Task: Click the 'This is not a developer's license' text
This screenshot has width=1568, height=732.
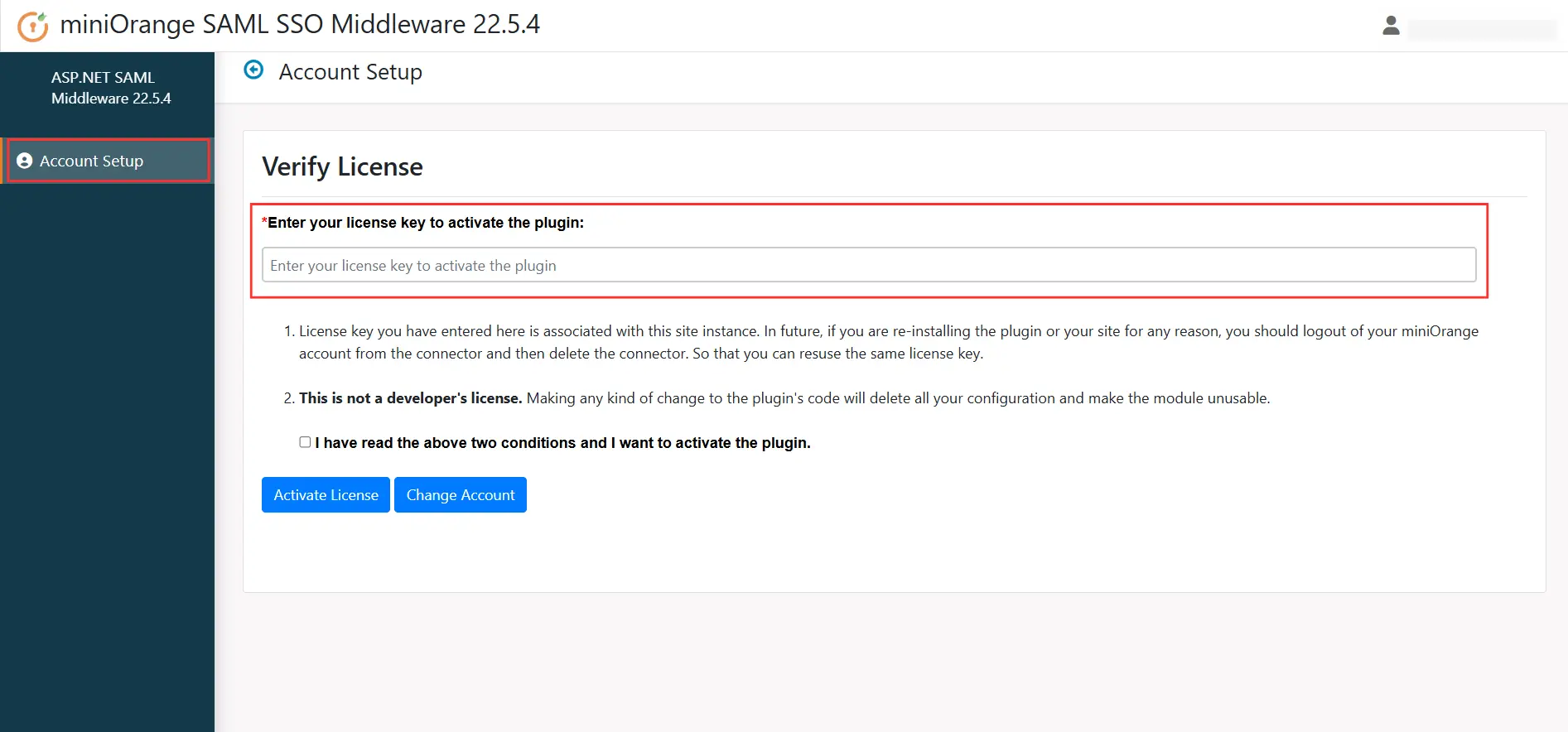Action: [x=410, y=398]
